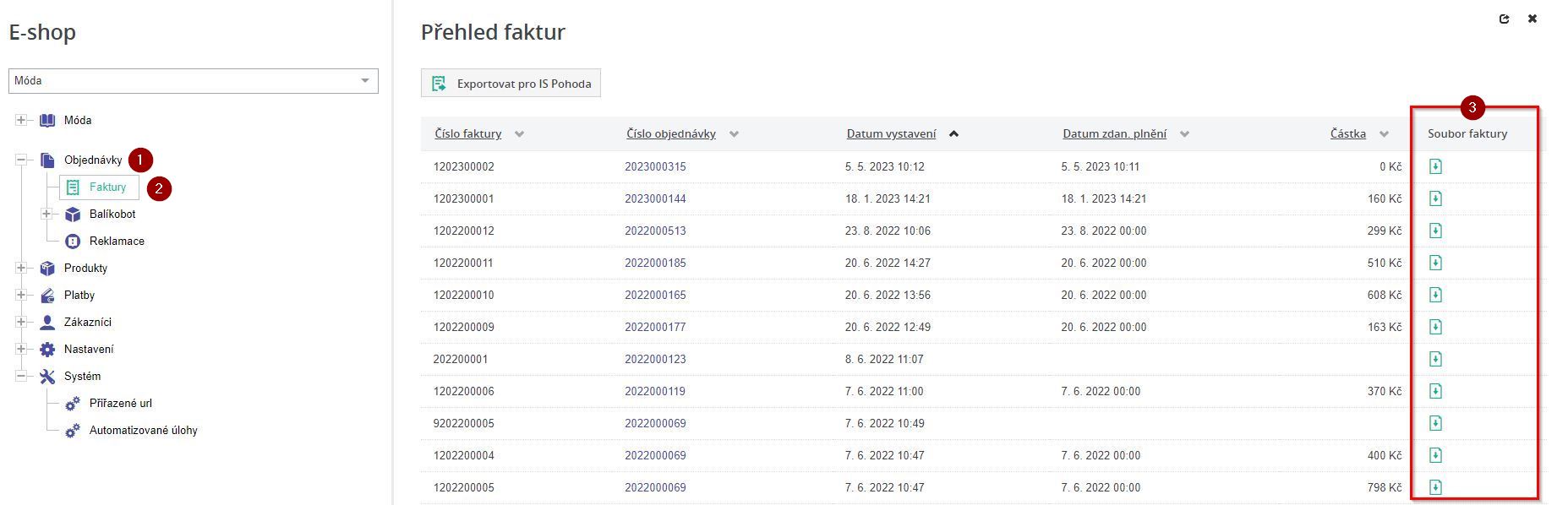This screenshot has width=1568, height=505.
Task: Open Automatizované úlohy under Systém
Action: (x=143, y=431)
